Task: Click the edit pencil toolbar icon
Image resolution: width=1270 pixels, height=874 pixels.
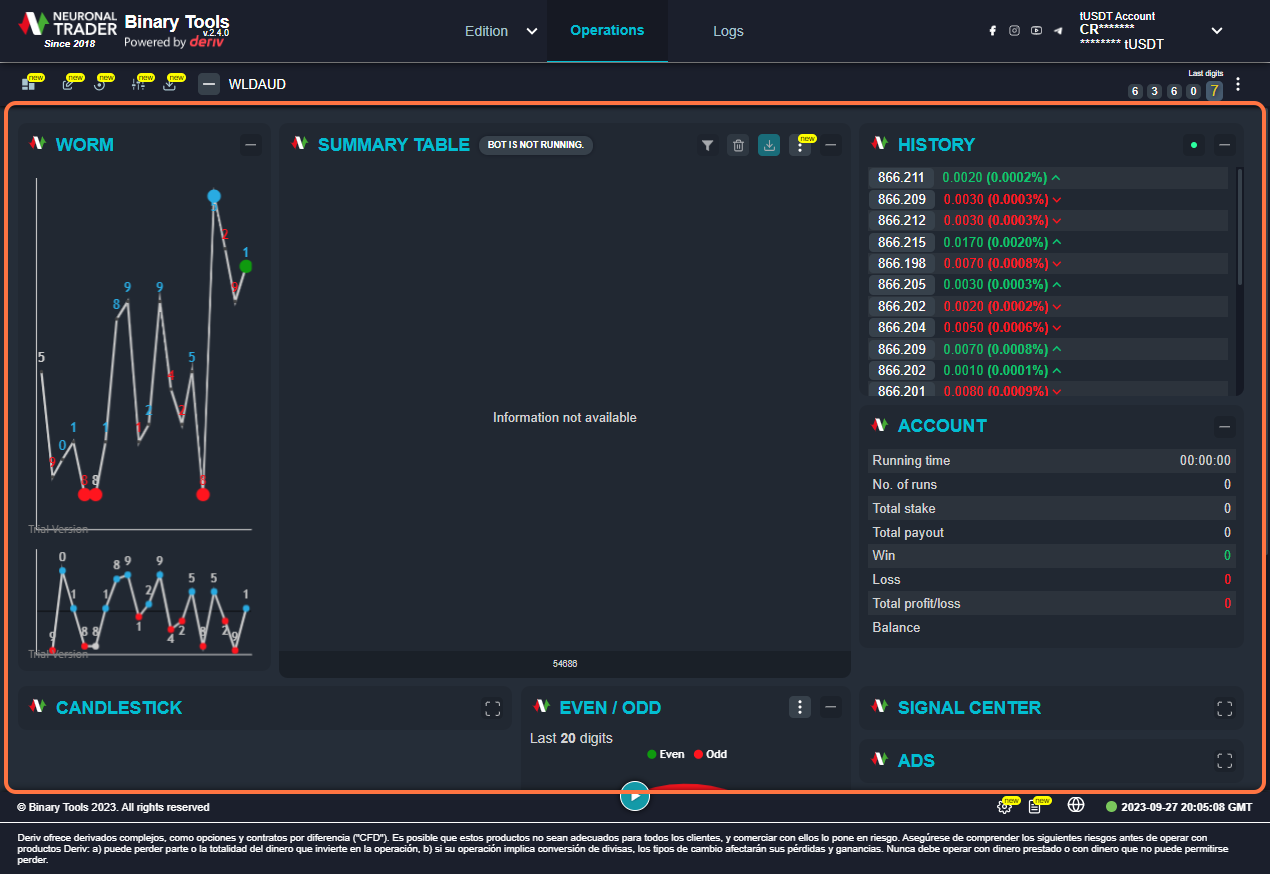Action: pyautogui.click(x=68, y=84)
